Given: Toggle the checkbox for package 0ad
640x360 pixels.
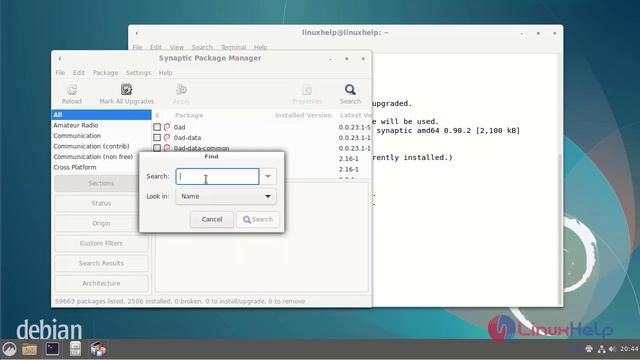Looking at the screenshot, I should pyautogui.click(x=157, y=127).
